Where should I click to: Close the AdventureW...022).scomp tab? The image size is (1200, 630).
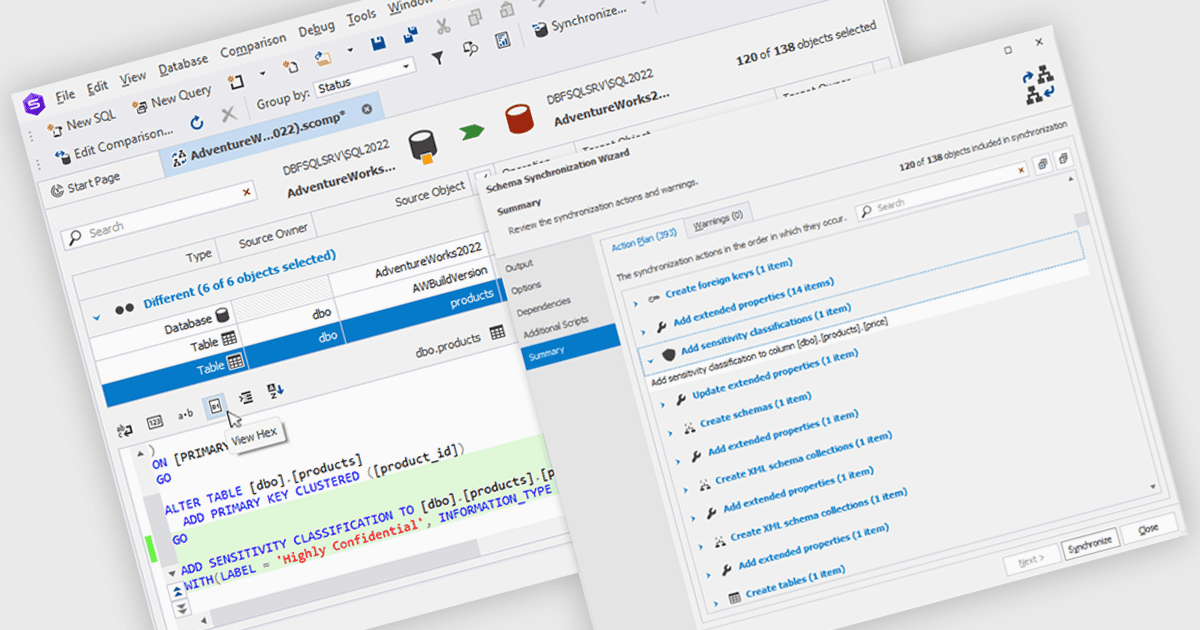[367, 108]
